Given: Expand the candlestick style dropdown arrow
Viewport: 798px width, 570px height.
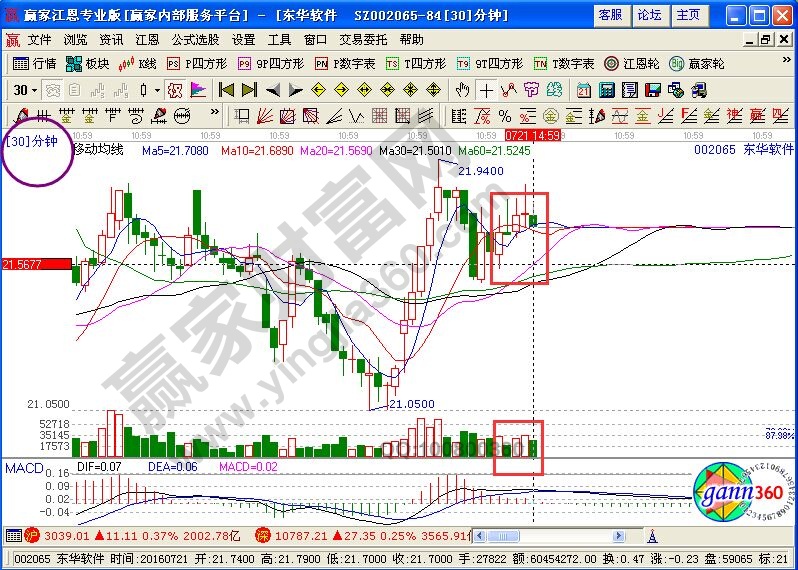Looking at the screenshot, I should (157, 90).
